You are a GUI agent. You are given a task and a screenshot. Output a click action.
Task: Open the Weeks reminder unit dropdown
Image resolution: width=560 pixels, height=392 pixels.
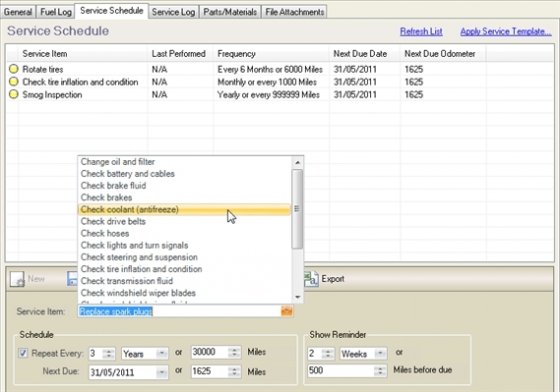[380, 353]
